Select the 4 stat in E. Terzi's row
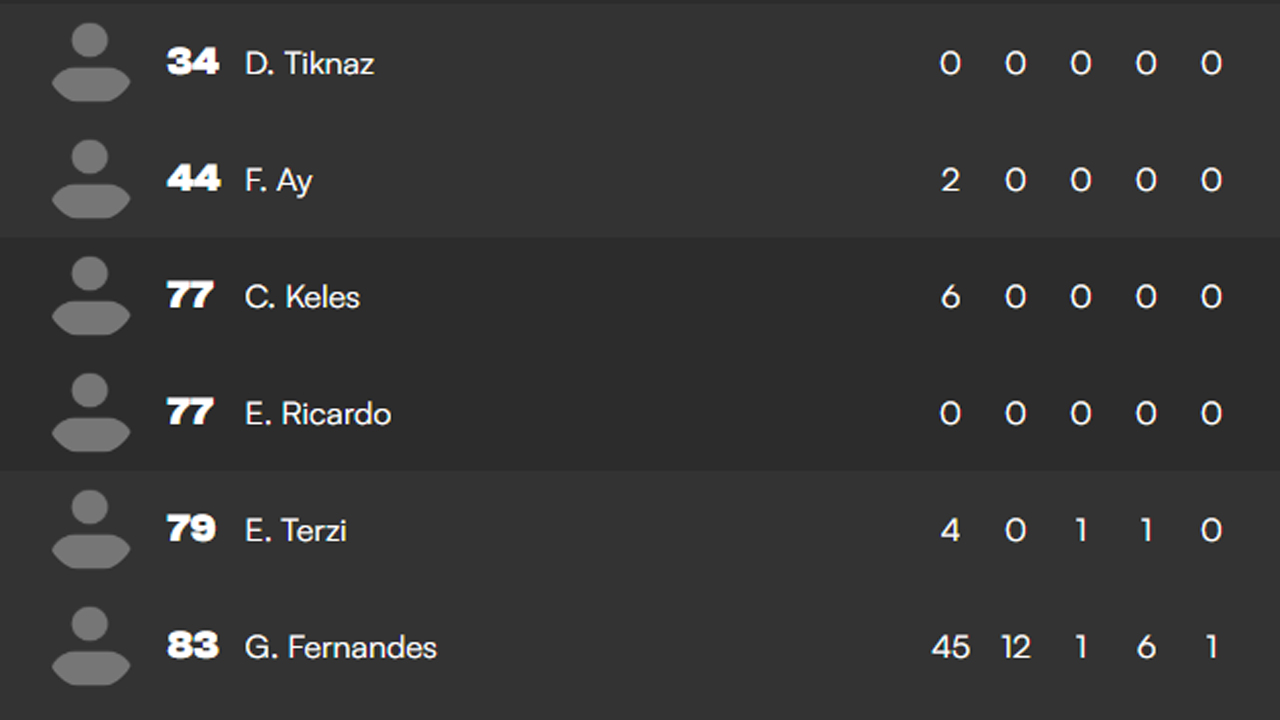 950,530
